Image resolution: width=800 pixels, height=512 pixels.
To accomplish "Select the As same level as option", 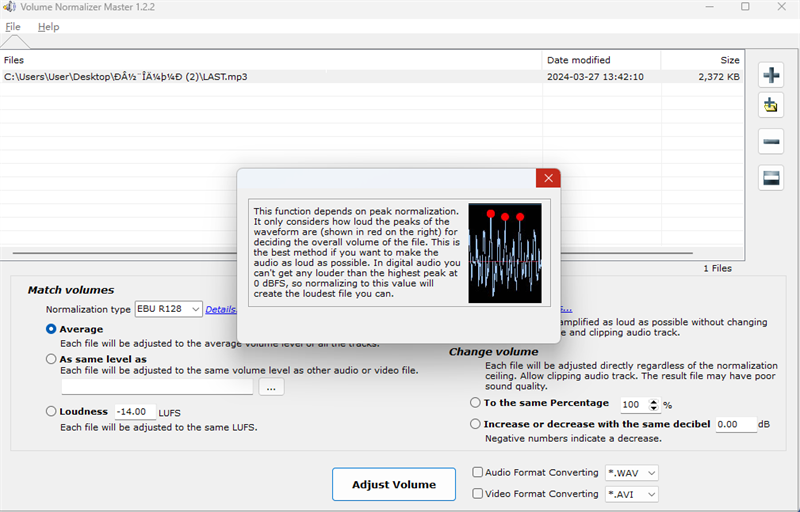I will (51, 359).
